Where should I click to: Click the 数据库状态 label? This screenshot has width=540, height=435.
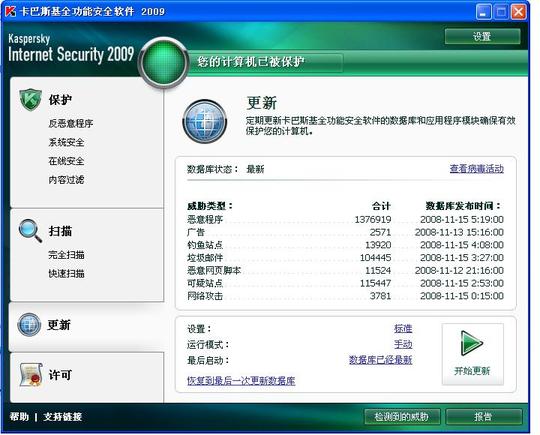coord(212,169)
